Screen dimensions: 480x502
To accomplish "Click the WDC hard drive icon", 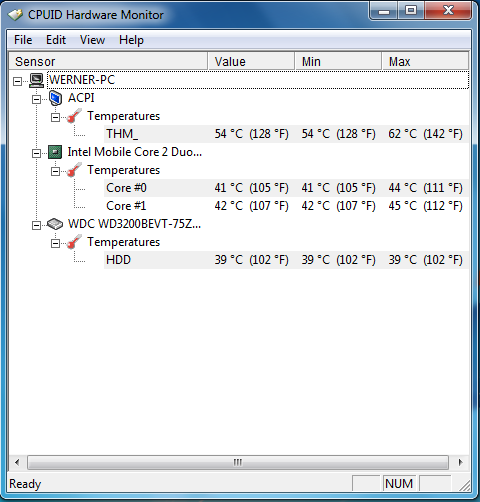I will (55, 224).
